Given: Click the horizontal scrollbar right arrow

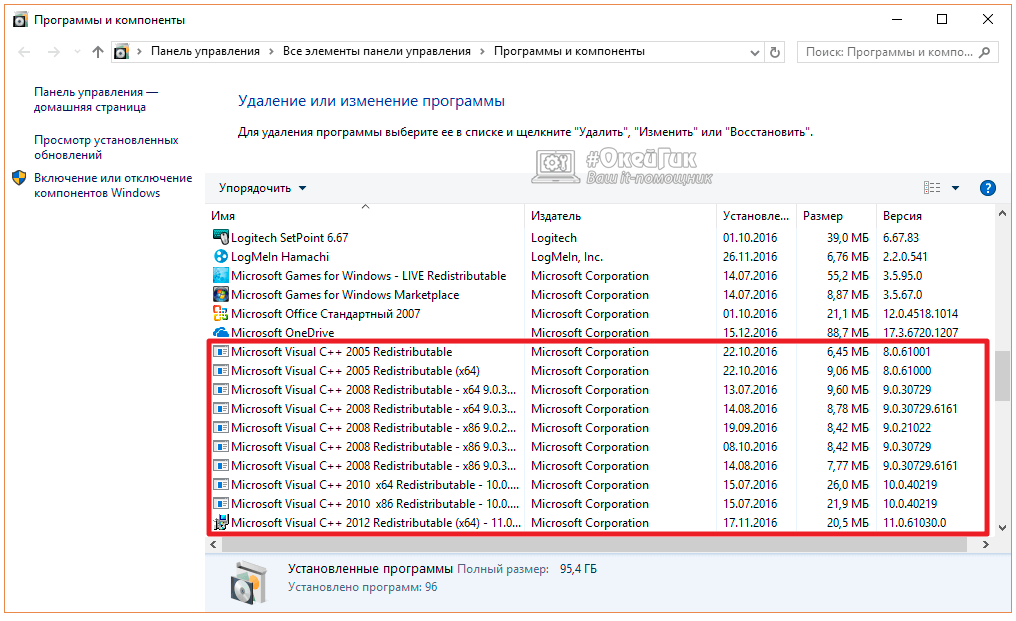Looking at the screenshot, I should (x=986, y=545).
